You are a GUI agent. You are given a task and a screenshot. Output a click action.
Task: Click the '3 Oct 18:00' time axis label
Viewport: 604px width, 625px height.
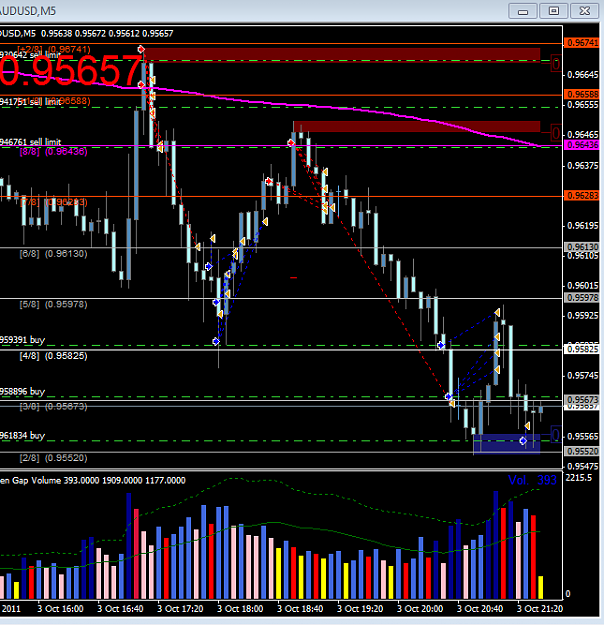240,609
